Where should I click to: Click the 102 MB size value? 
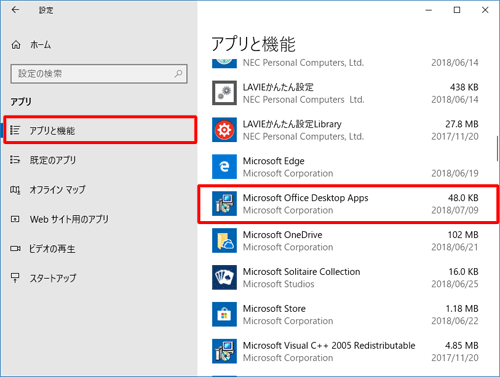point(463,235)
